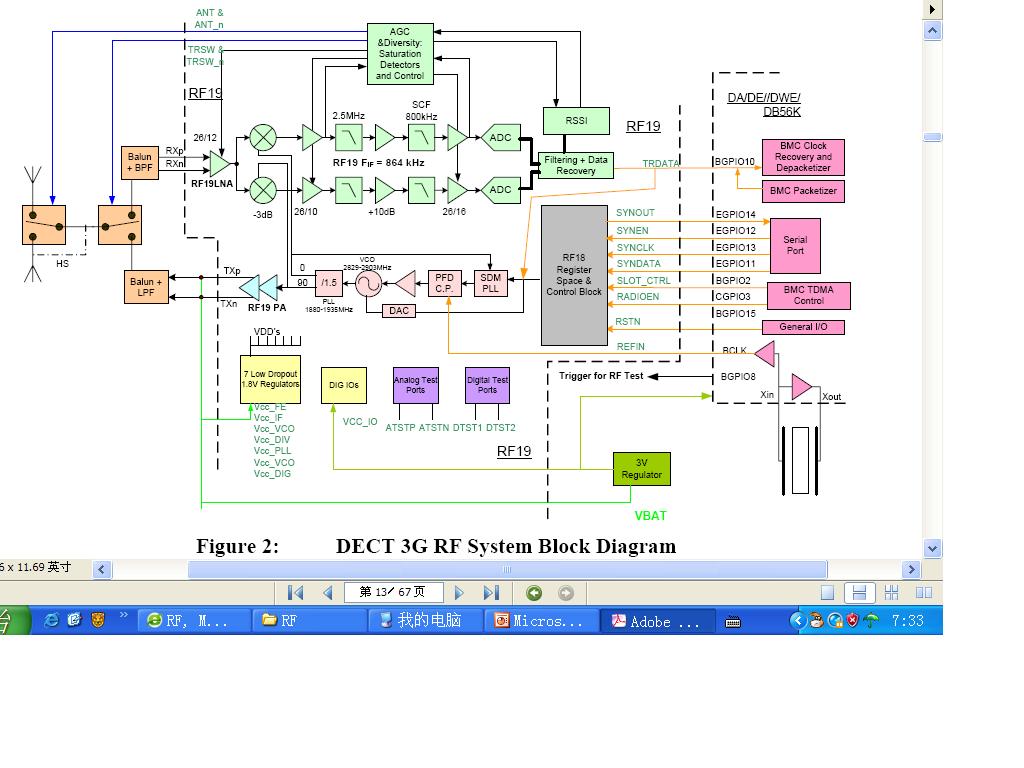Jump to the last page
Viewport: 1024px width, 768px height.
pyautogui.click(x=492, y=592)
